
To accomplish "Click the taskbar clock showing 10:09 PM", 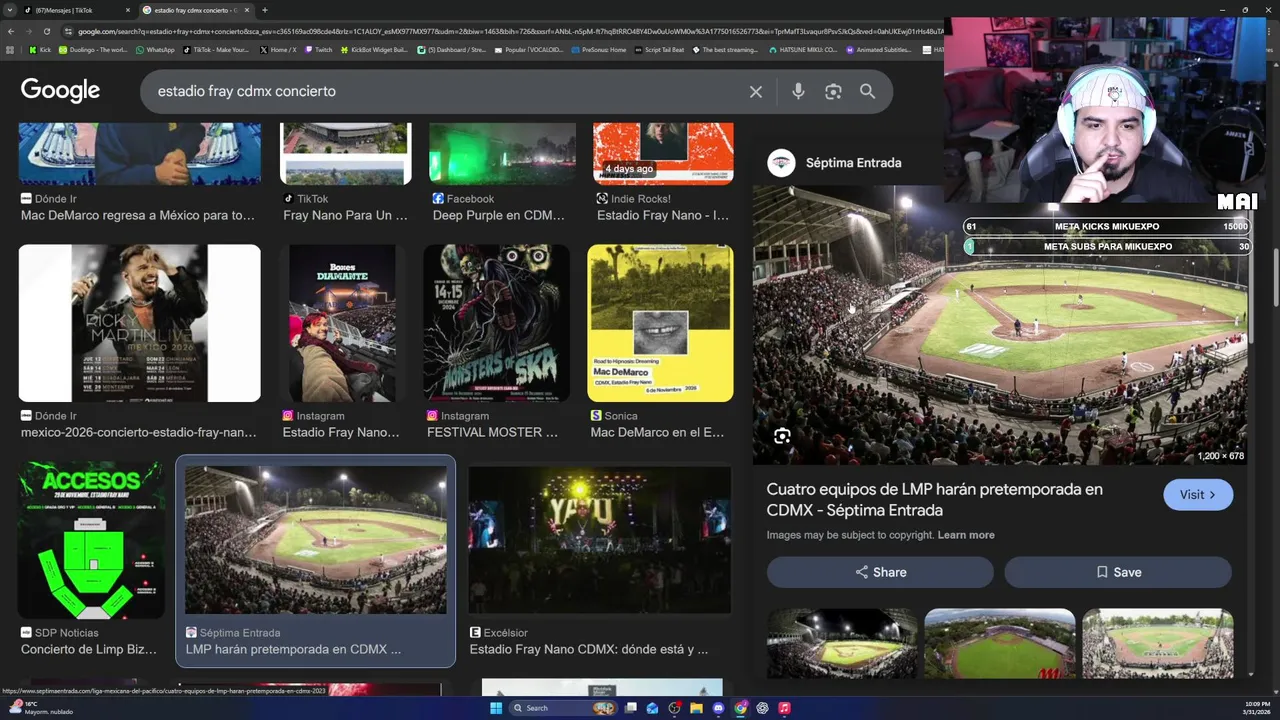I will click(1258, 708).
